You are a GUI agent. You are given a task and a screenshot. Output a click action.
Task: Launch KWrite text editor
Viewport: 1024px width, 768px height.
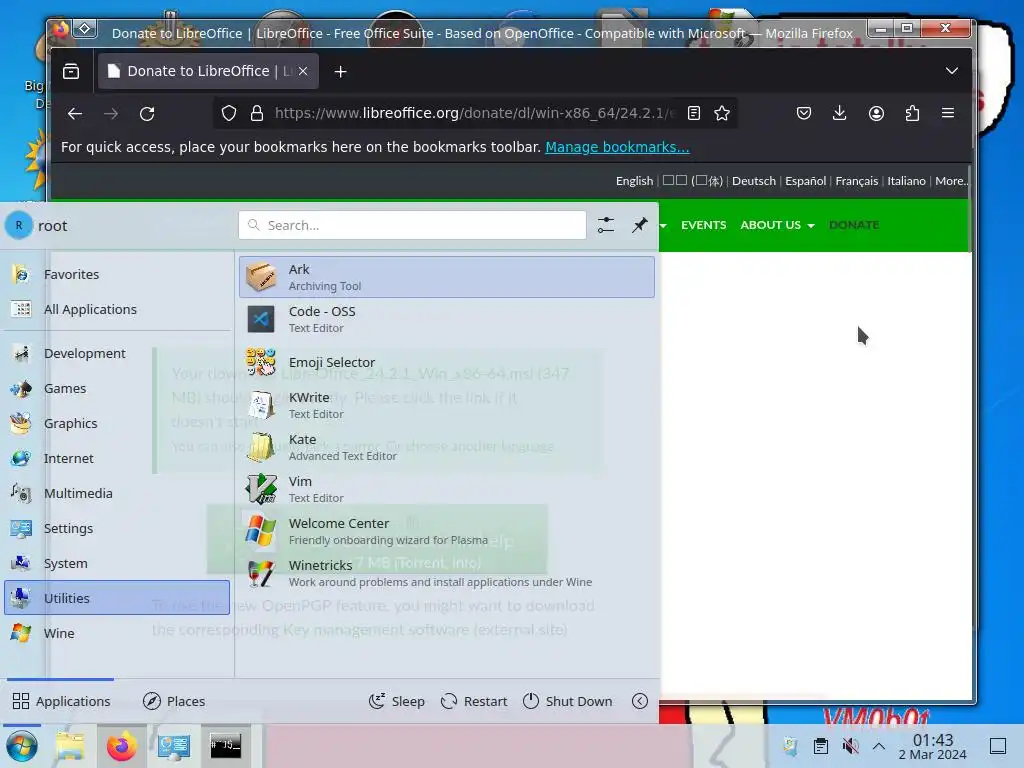coord(447,405)
